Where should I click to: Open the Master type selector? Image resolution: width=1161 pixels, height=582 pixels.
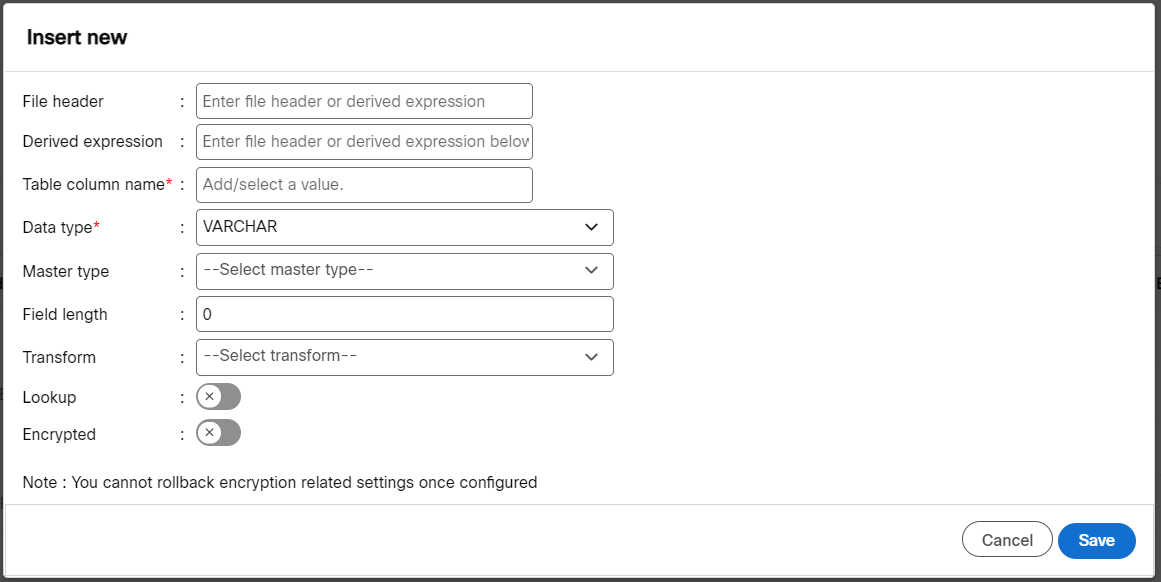point(404,271)
